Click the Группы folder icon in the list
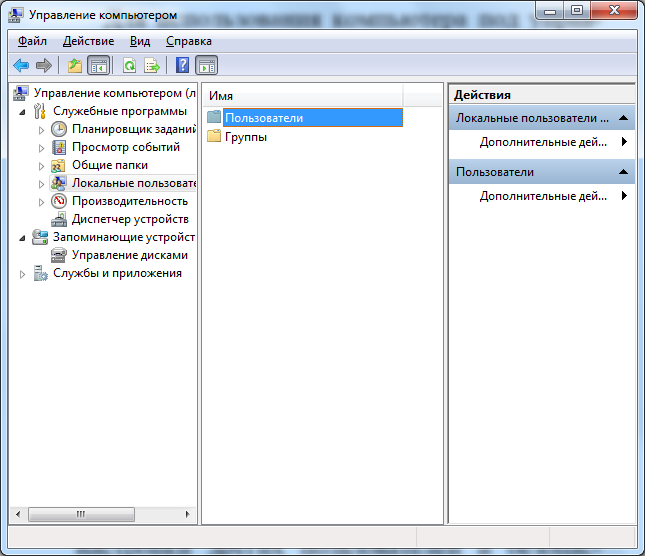Screen dimensions: 645x556 pyautogui.click(x=214, y=136)
